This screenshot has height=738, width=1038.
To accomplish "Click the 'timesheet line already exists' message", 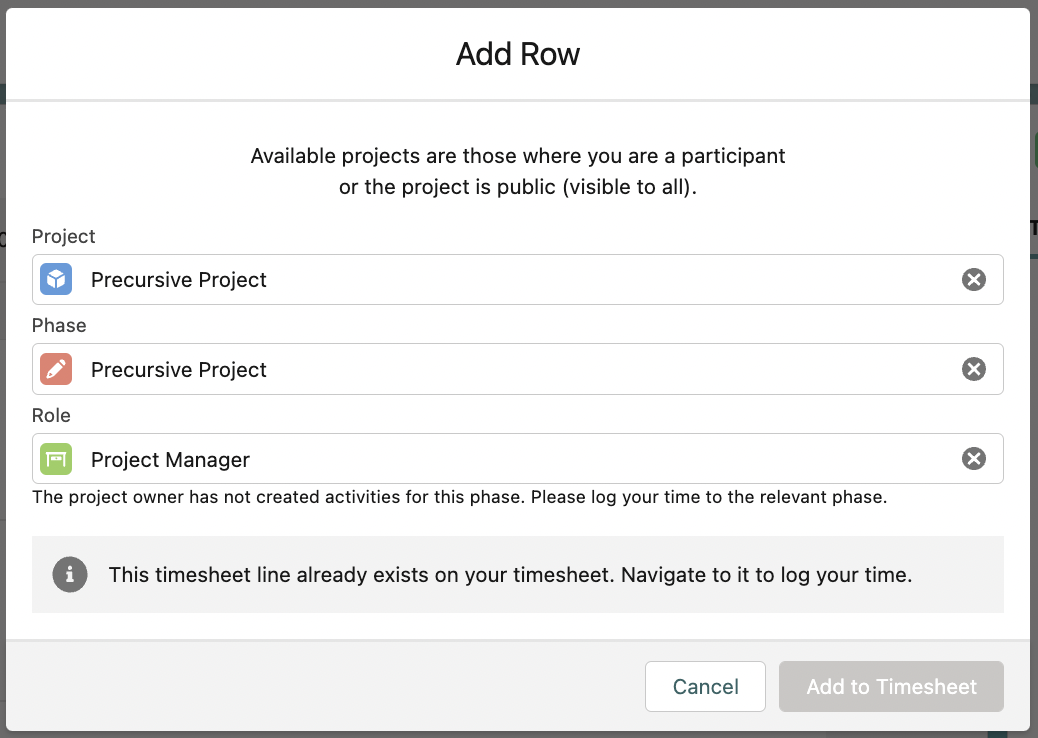I will pos(510,575).
